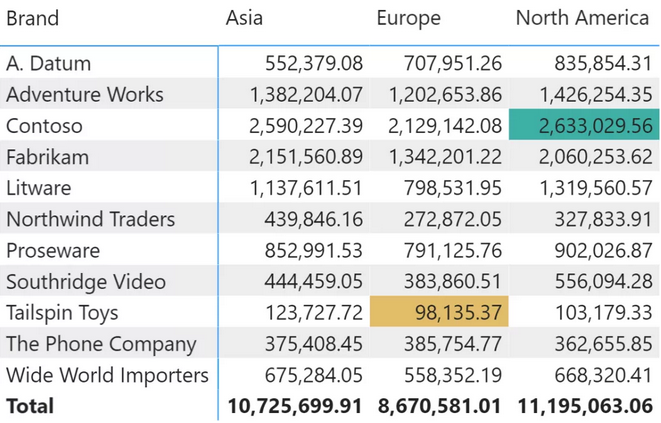661x423 pixels.
Task: Click the North America total 11,195,063.06
Action: (584, 407)
